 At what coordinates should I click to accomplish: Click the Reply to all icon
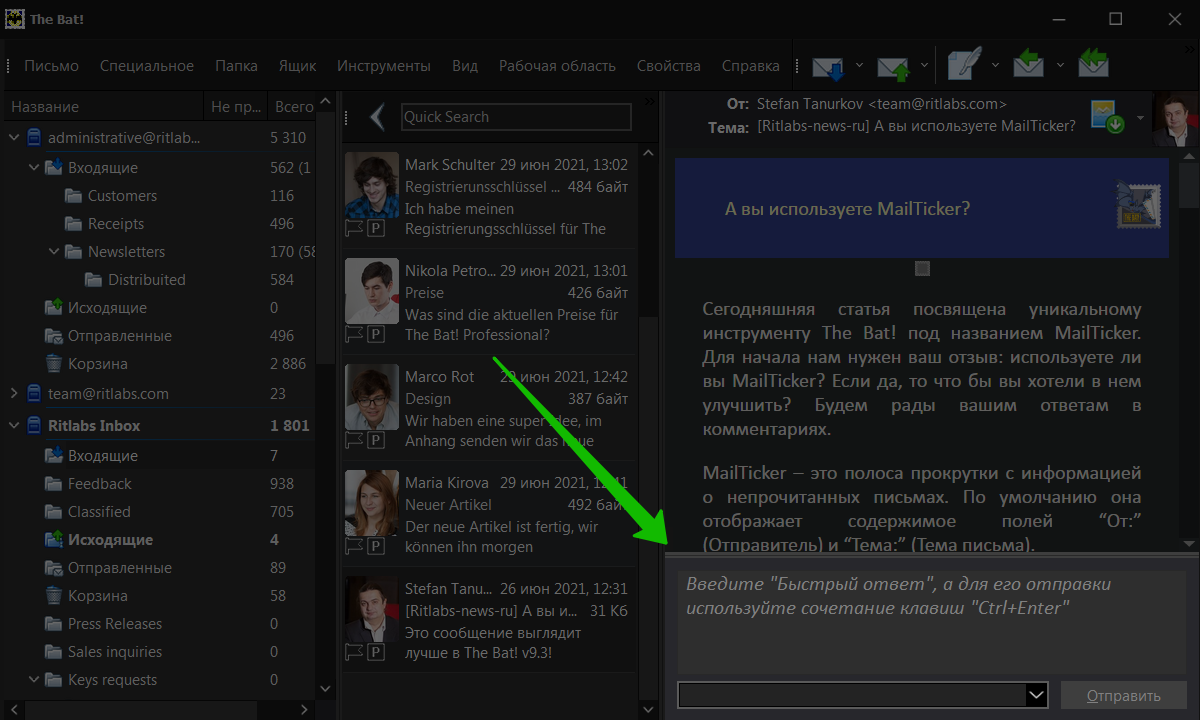click(x=1093, y=65)
